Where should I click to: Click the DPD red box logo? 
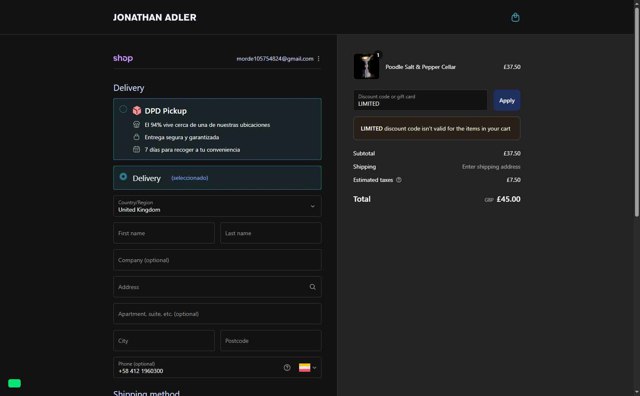click(x=137, y=111)
